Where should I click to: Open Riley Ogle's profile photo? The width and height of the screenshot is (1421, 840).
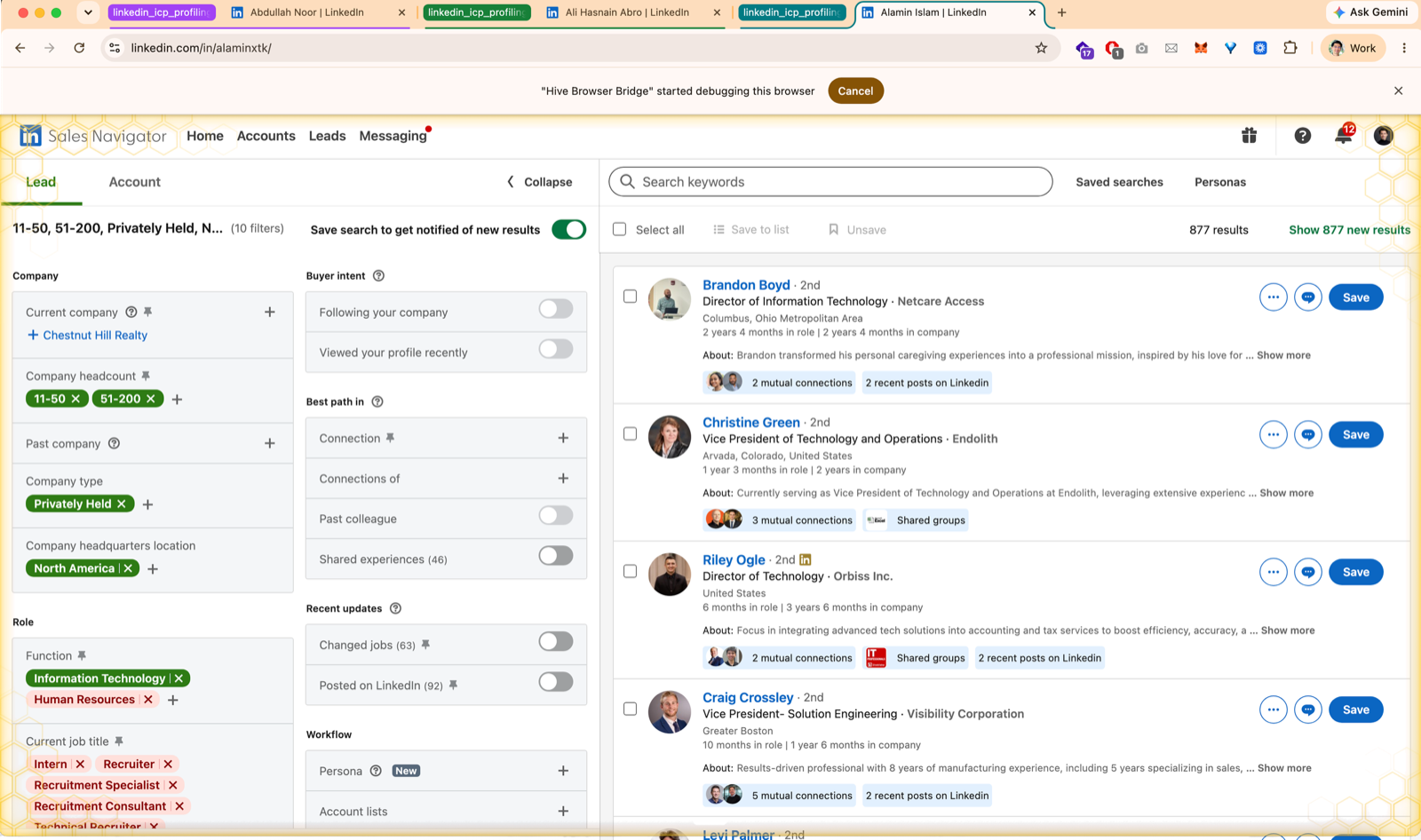click(670, 574)
